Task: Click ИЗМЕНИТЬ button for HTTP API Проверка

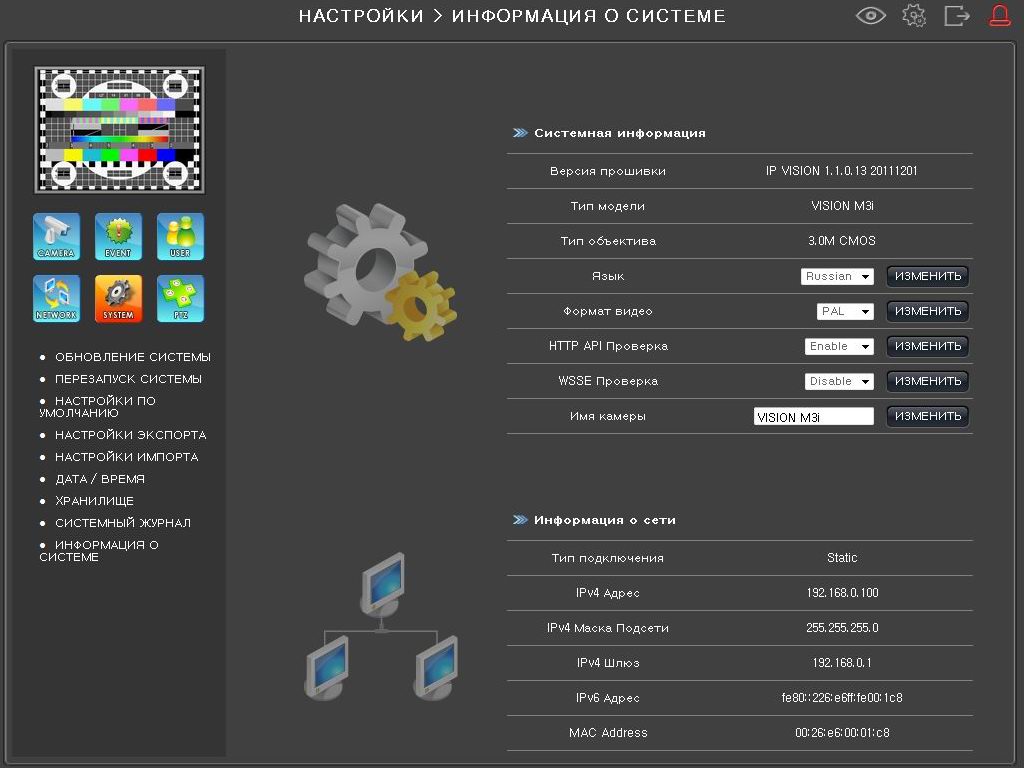Action: point(927,346)
